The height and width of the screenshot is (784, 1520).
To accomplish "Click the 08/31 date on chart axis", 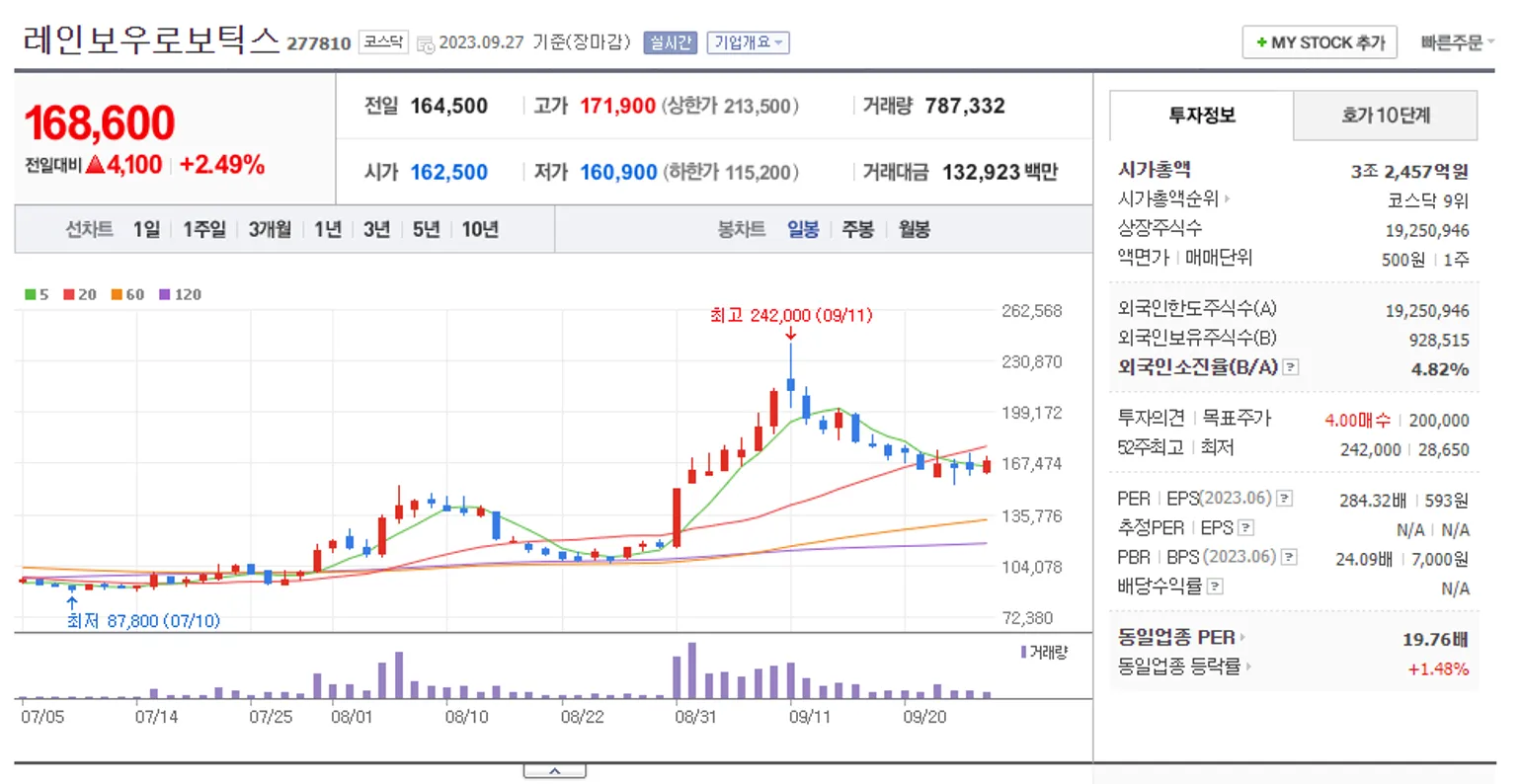I will tap(694, 717).
